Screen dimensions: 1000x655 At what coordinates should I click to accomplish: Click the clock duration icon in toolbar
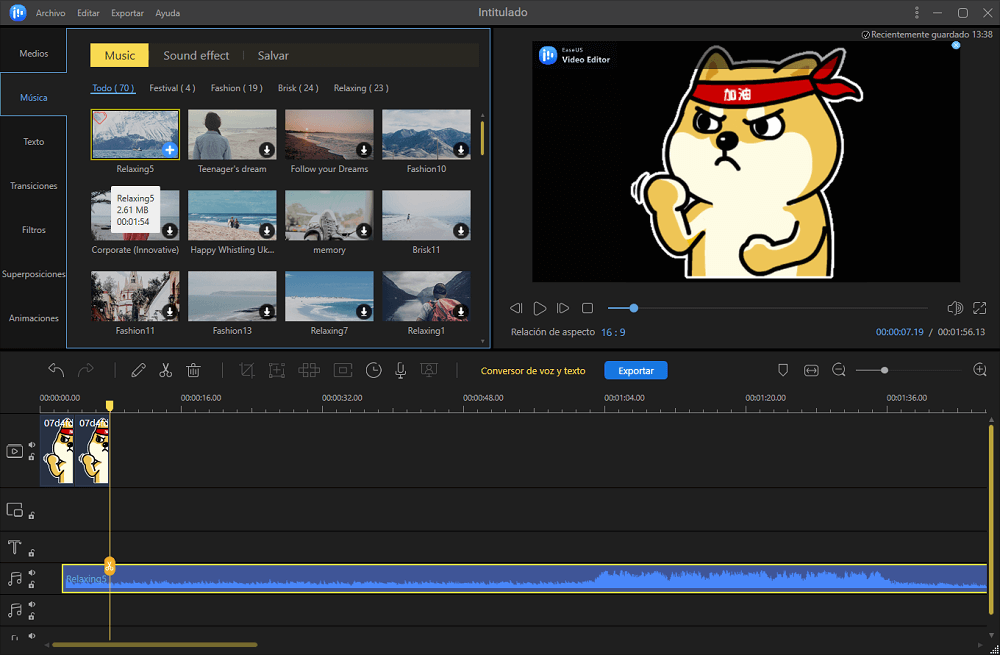(x=373, y=370)
